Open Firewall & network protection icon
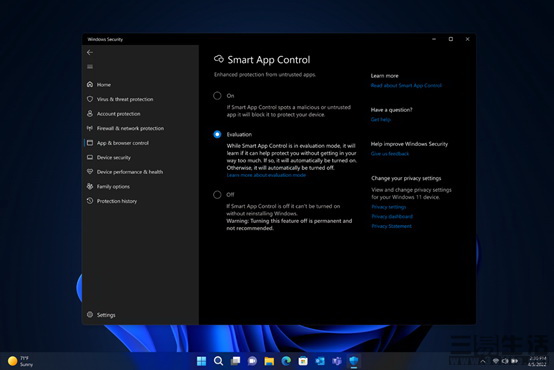The height and width of the screenshot is (370, 554). coord(90,128)
